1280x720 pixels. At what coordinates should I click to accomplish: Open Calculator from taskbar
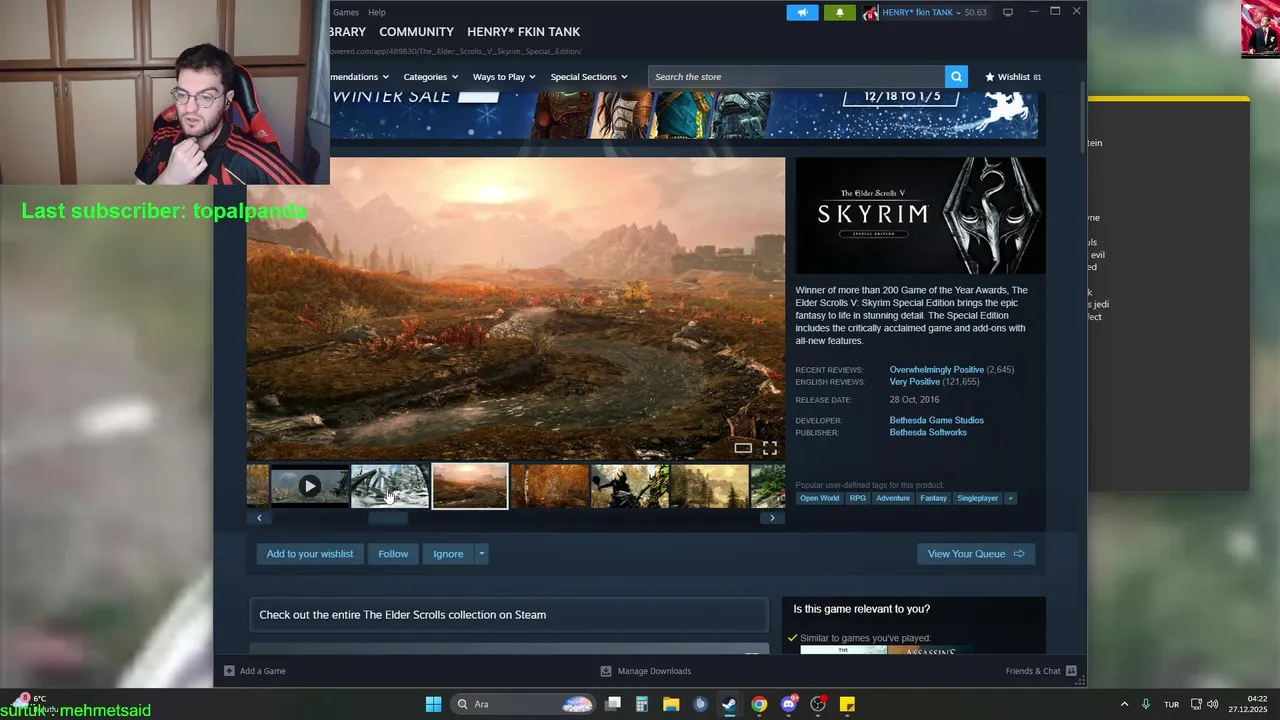tap(642, 704)
